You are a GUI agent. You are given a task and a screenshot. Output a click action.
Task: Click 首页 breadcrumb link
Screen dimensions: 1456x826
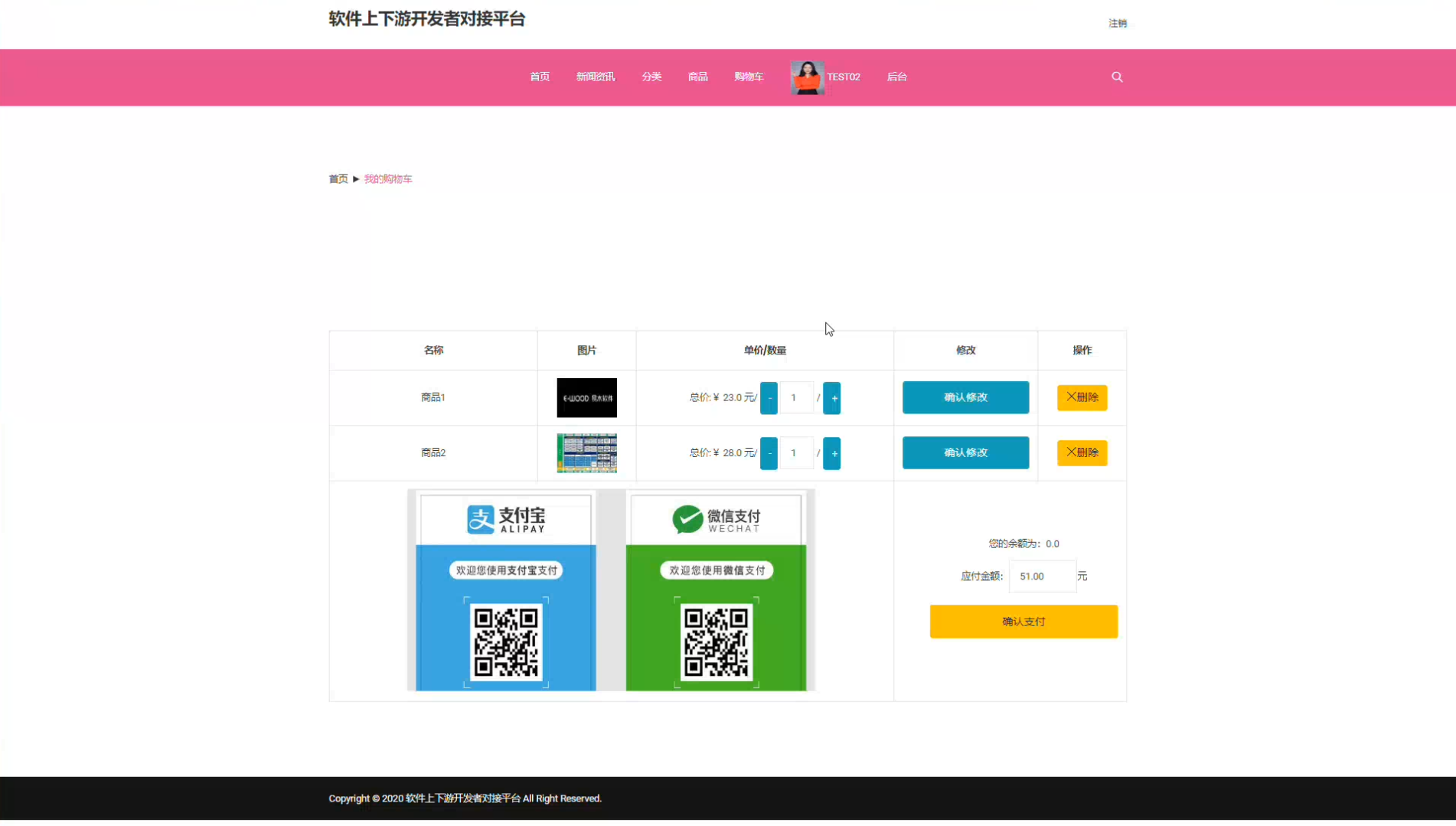coord(338,179)
